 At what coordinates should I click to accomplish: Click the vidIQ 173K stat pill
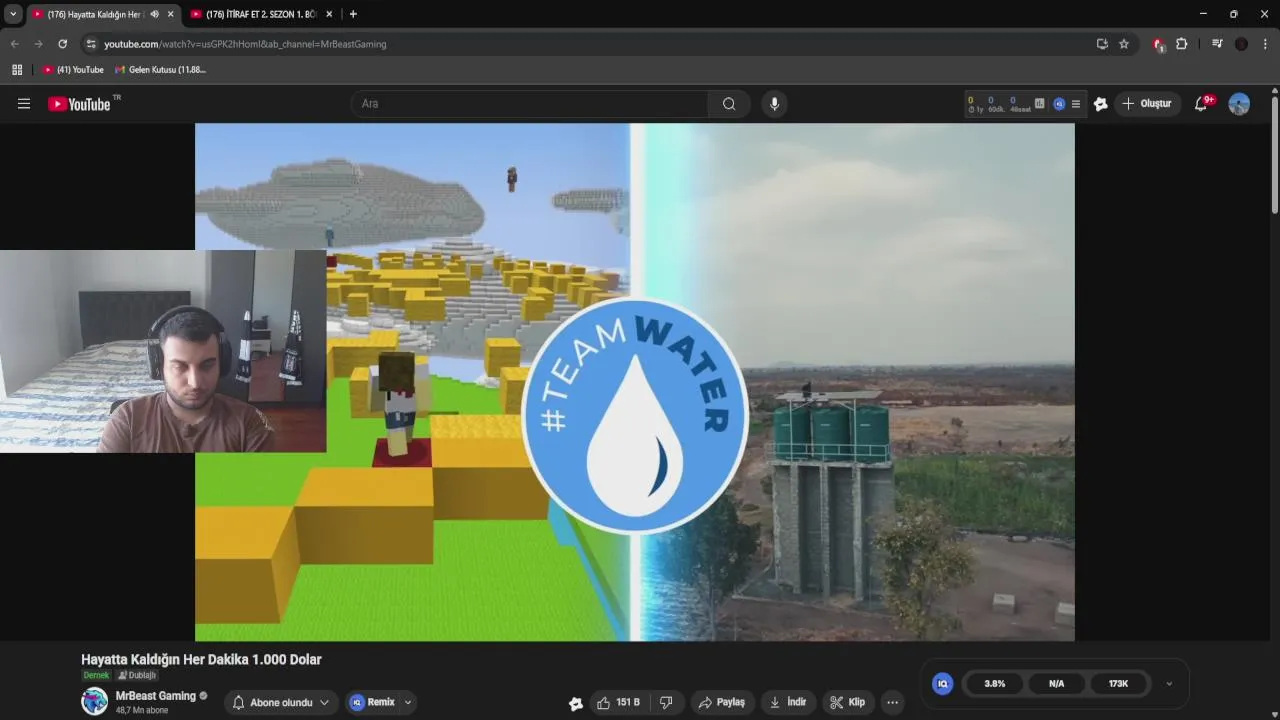[x=1118, y=684]
